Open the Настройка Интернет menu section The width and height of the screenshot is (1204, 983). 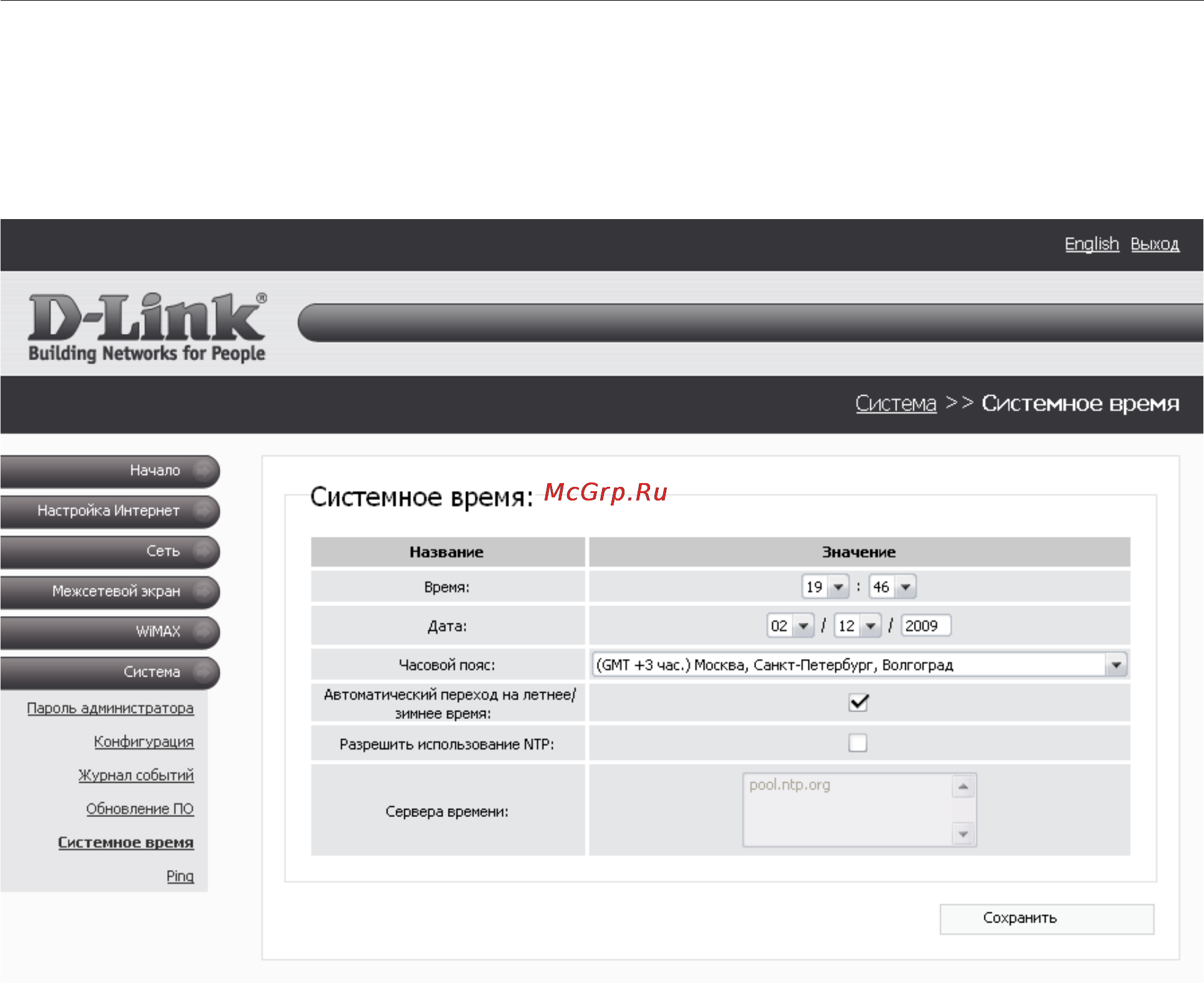[x=110, y=511]
